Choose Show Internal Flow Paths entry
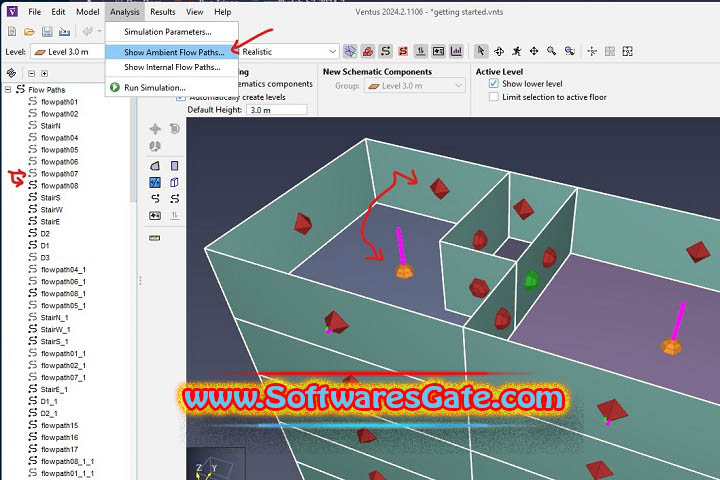The height and width of the screenshot is (480, 720). tap(172, 67)
